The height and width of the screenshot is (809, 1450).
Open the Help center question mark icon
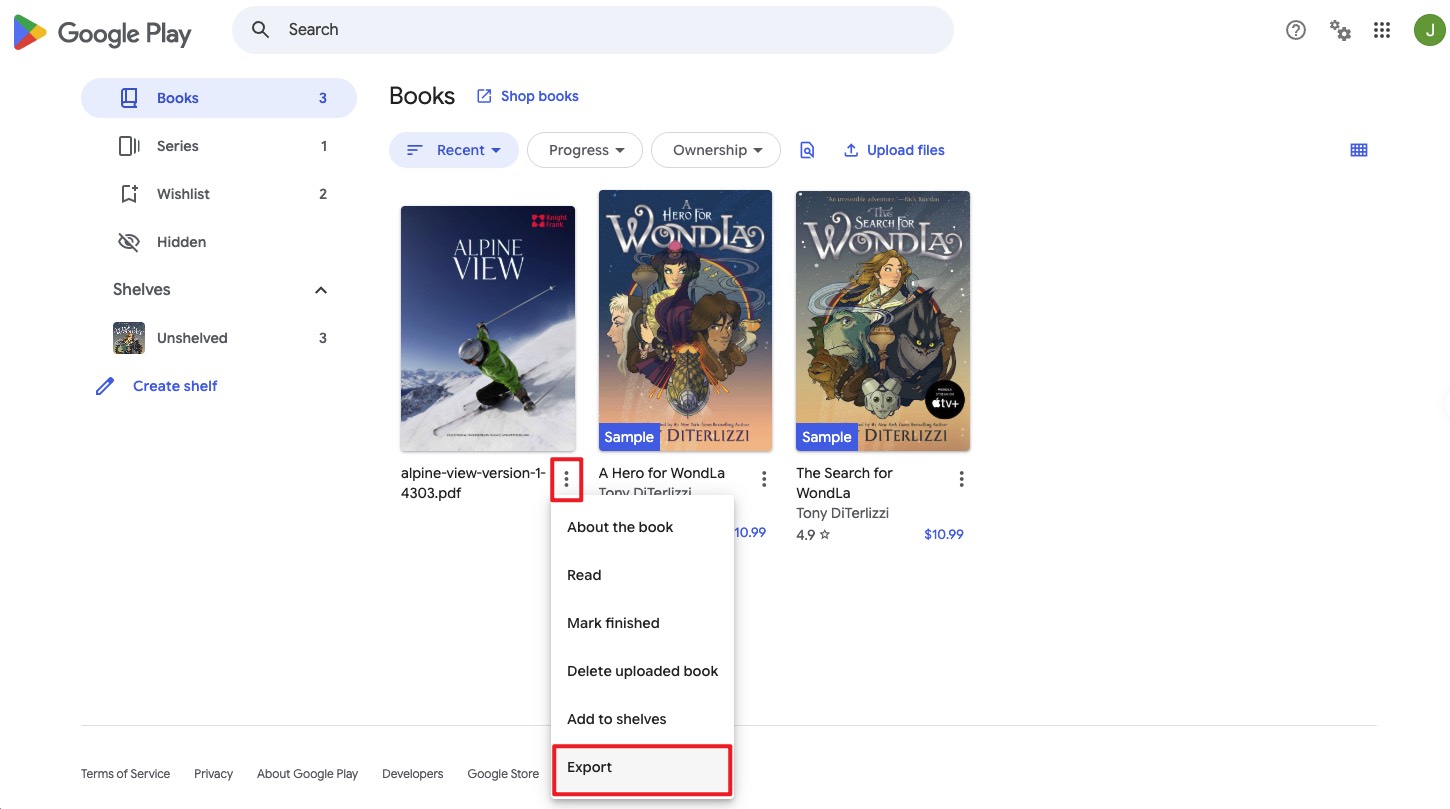1296,30
